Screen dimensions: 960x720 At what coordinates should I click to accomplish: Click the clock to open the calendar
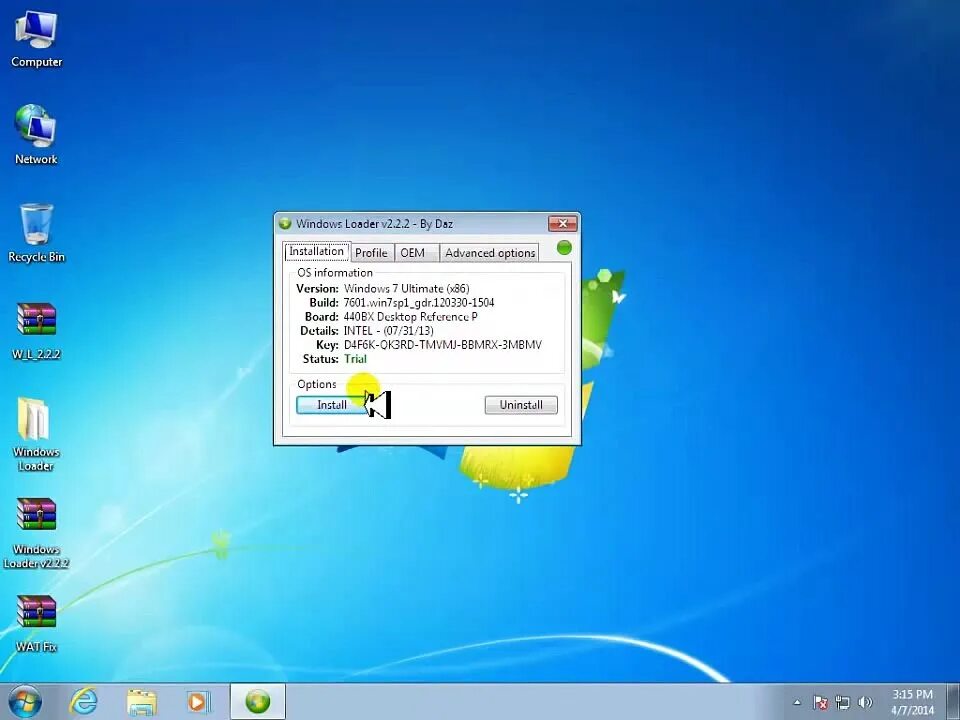910,700
